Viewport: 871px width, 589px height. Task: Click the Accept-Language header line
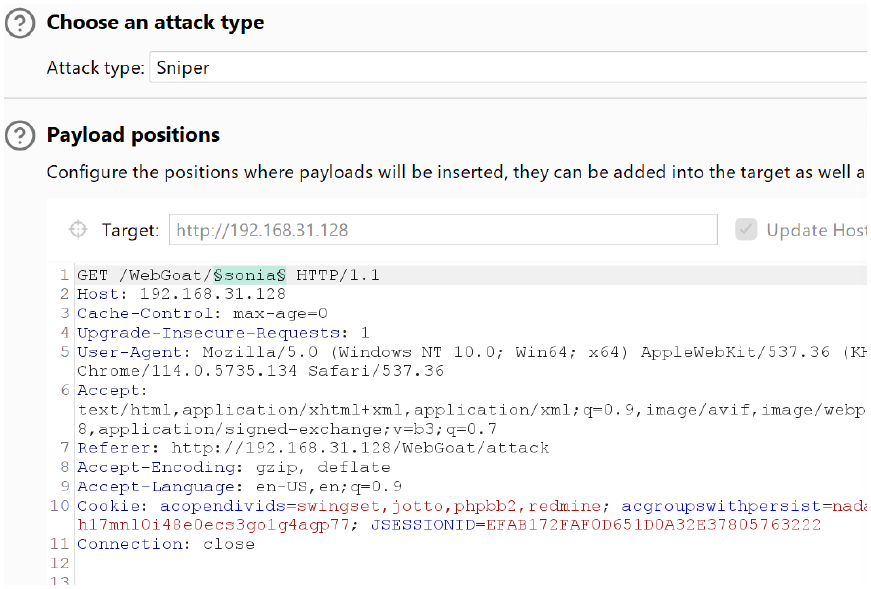[239, 487]
